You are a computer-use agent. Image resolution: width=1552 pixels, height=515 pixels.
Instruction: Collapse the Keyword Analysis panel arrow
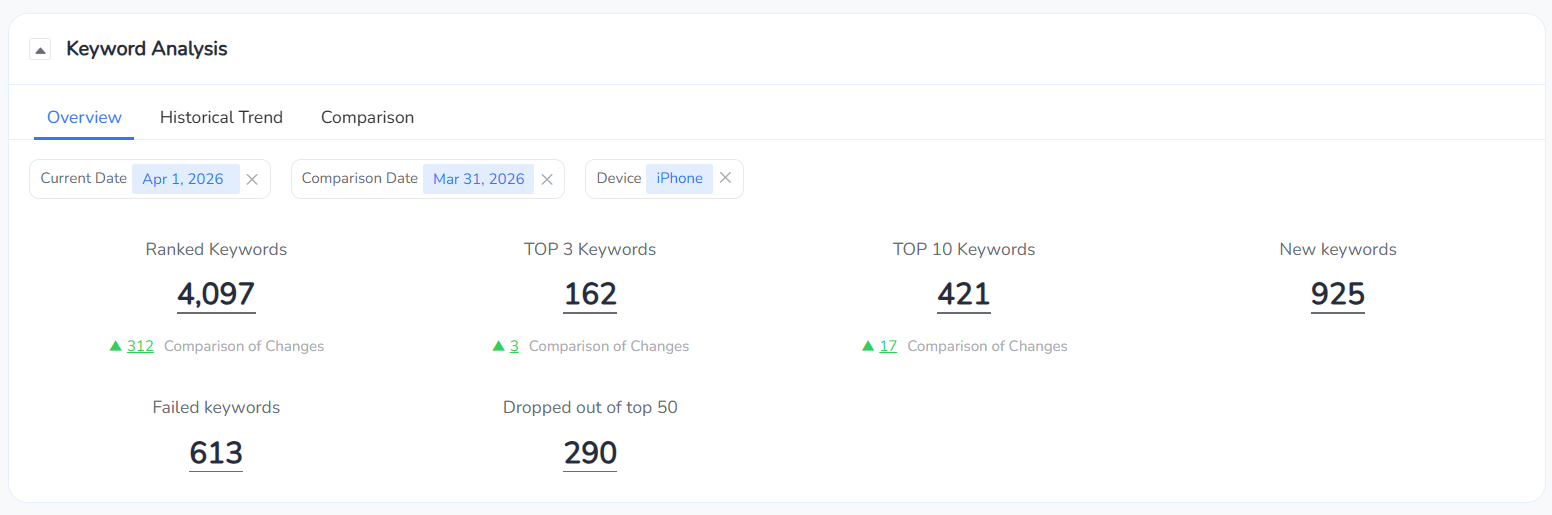(40, 49)
